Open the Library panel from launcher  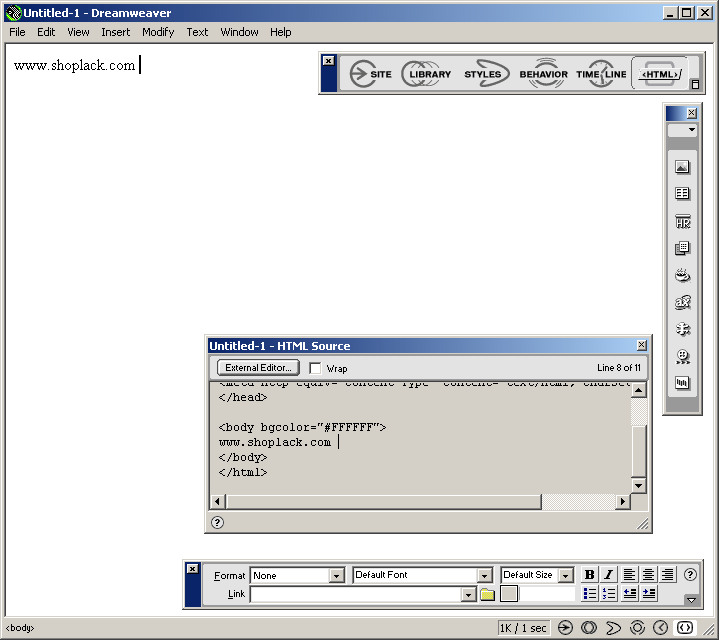tap(427, 74)
